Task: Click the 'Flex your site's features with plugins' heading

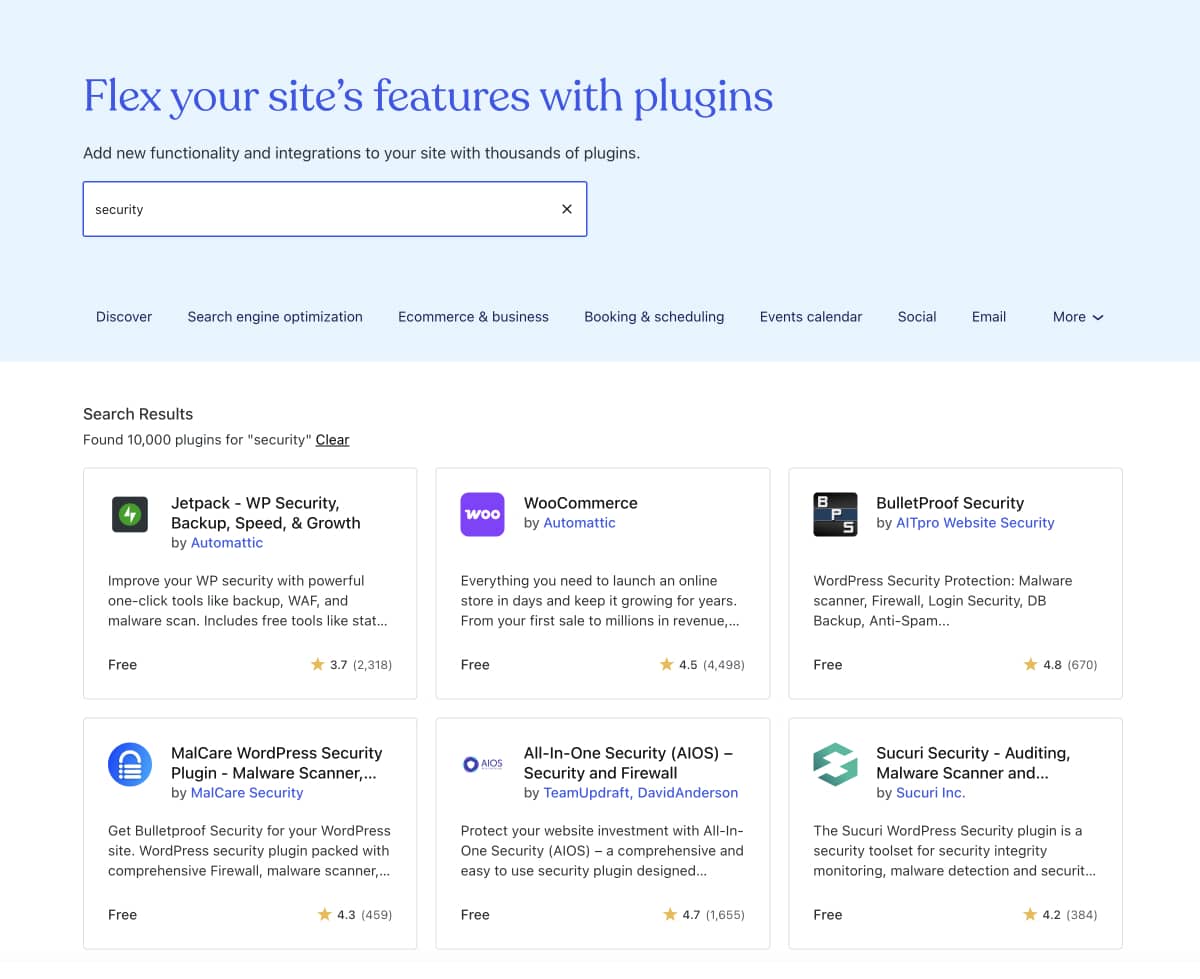Action: click(x=428, y=96)
